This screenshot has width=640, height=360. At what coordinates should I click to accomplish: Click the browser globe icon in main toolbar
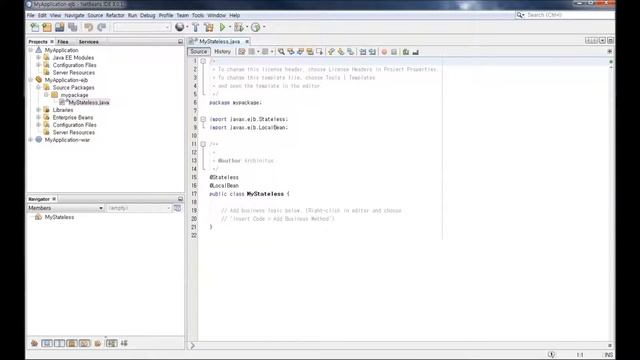tap(179, 27)
